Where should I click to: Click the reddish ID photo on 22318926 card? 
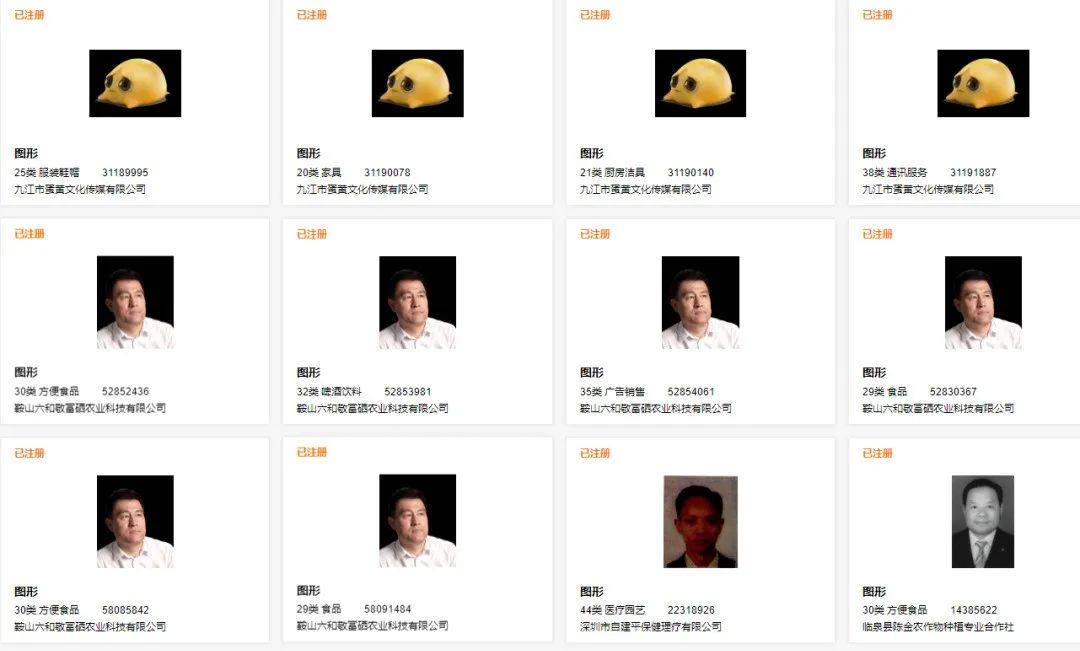[700, 521]
